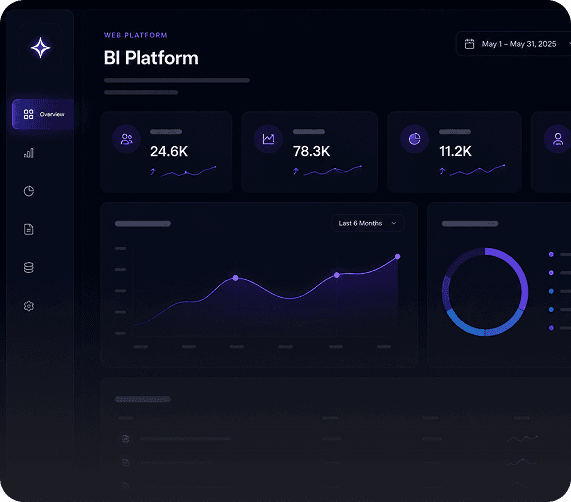Click the person icon on the fourth card
This screenshot has width=571, height=502.
(x=558, y=139)
